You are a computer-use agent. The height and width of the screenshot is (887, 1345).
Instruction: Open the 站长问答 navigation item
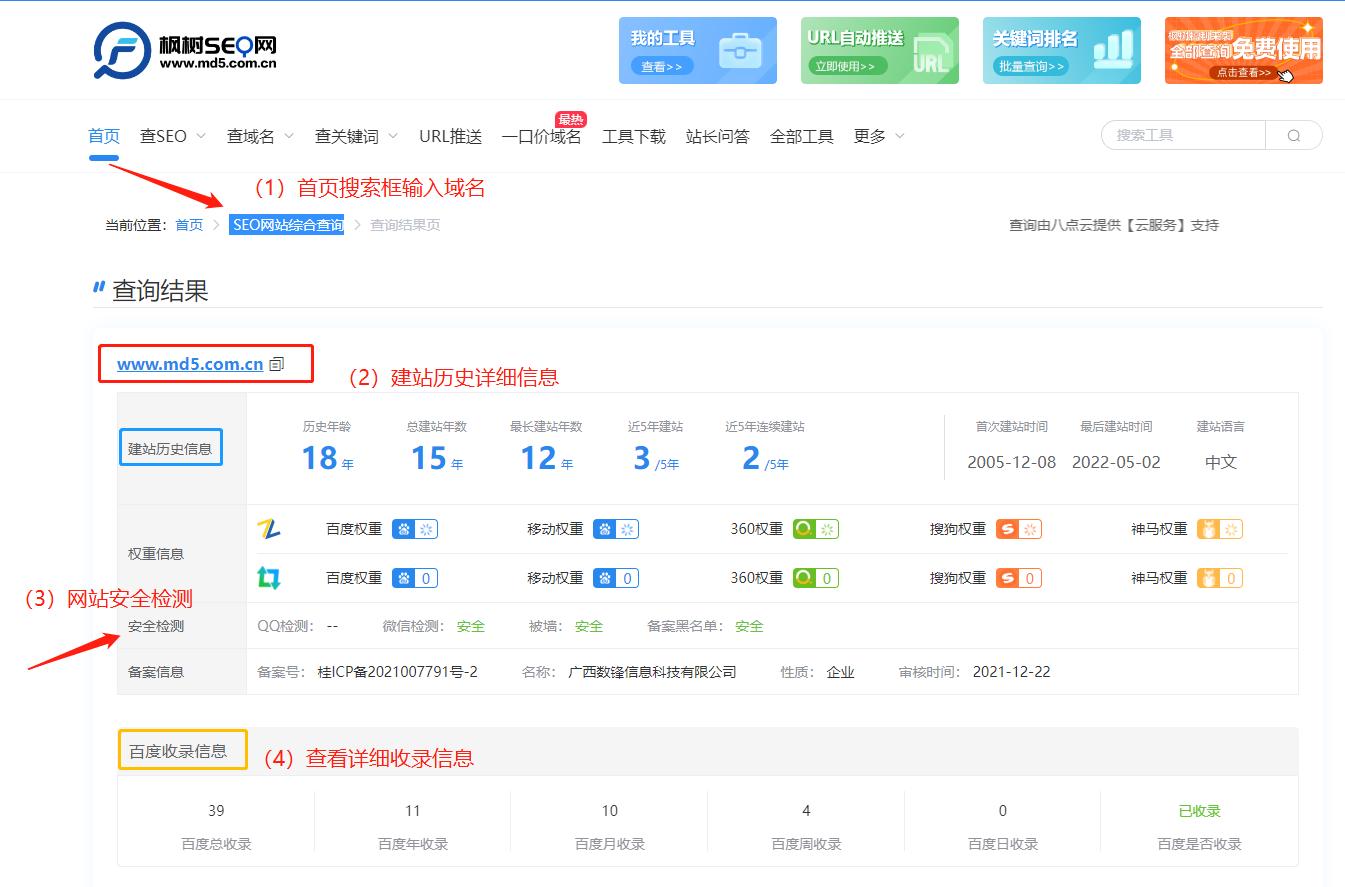click(717, 135)
